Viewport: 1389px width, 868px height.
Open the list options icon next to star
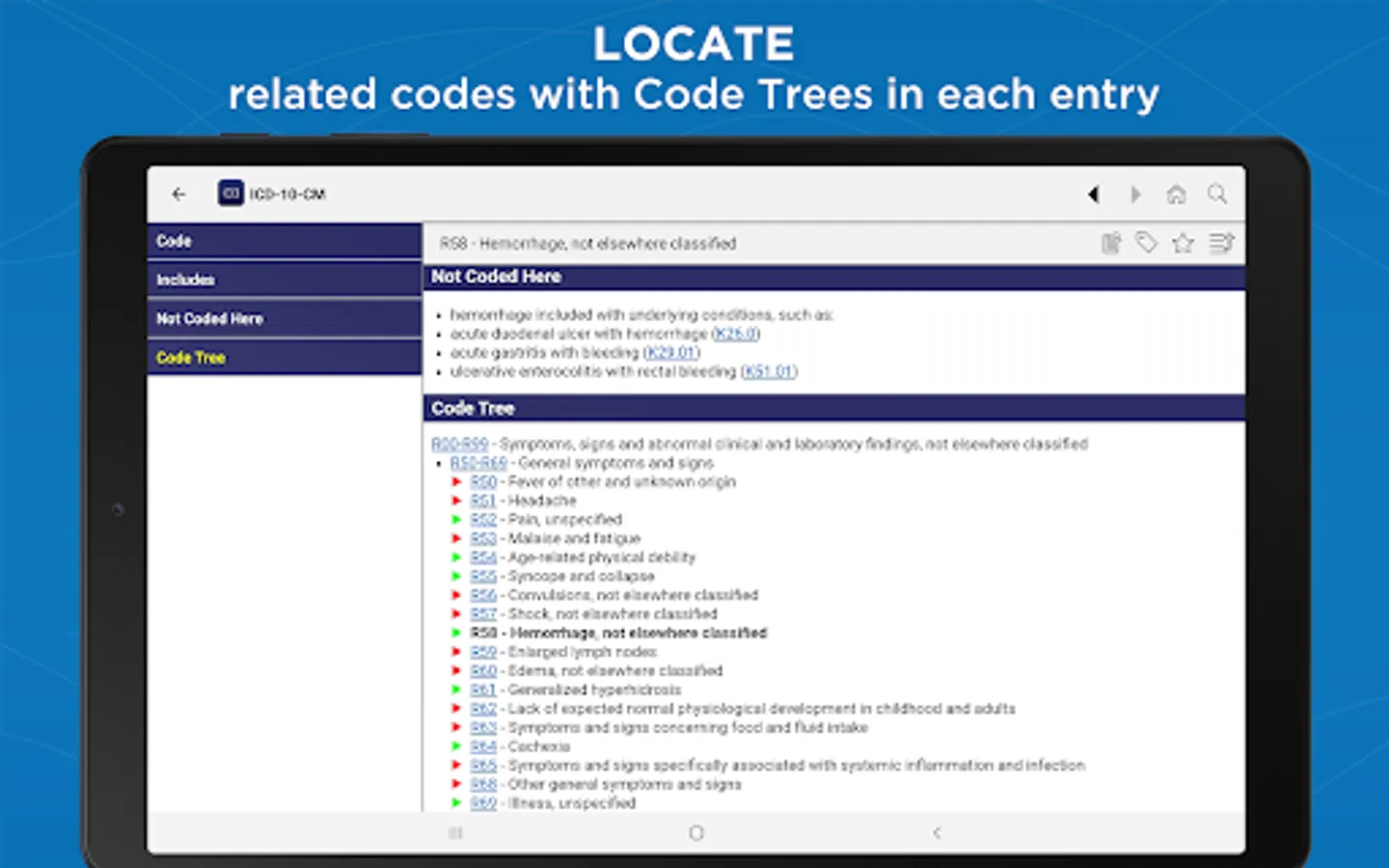1221,243
